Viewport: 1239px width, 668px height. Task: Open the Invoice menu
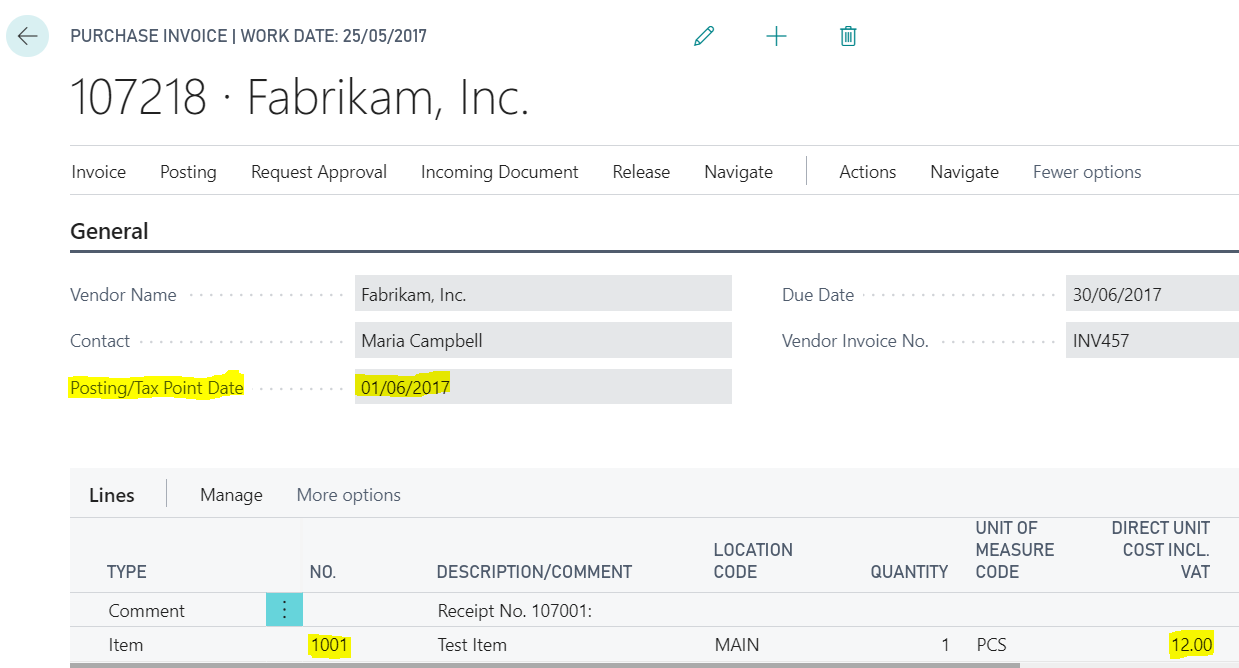click(98, 172)
